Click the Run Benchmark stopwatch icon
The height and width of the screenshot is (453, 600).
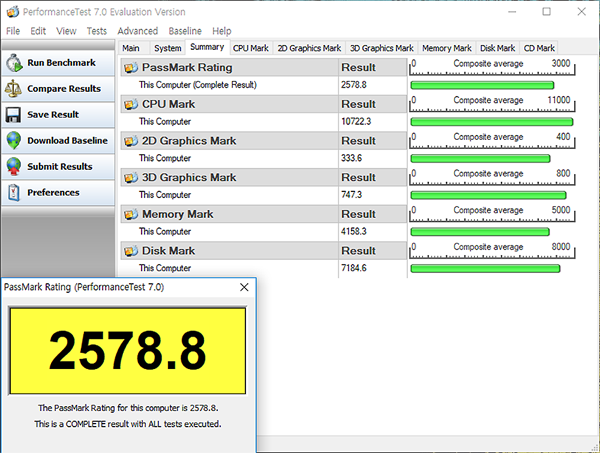pos(14,63)
